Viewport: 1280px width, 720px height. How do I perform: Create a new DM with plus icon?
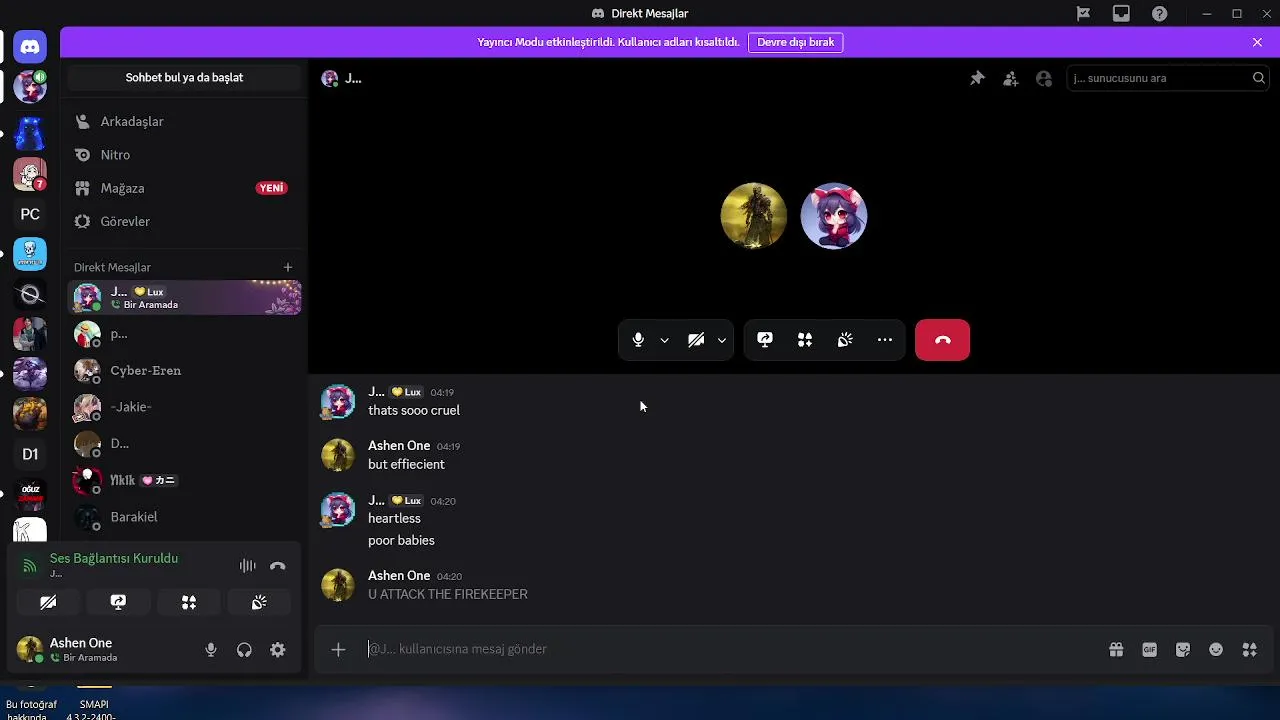[x=288, y=267]
